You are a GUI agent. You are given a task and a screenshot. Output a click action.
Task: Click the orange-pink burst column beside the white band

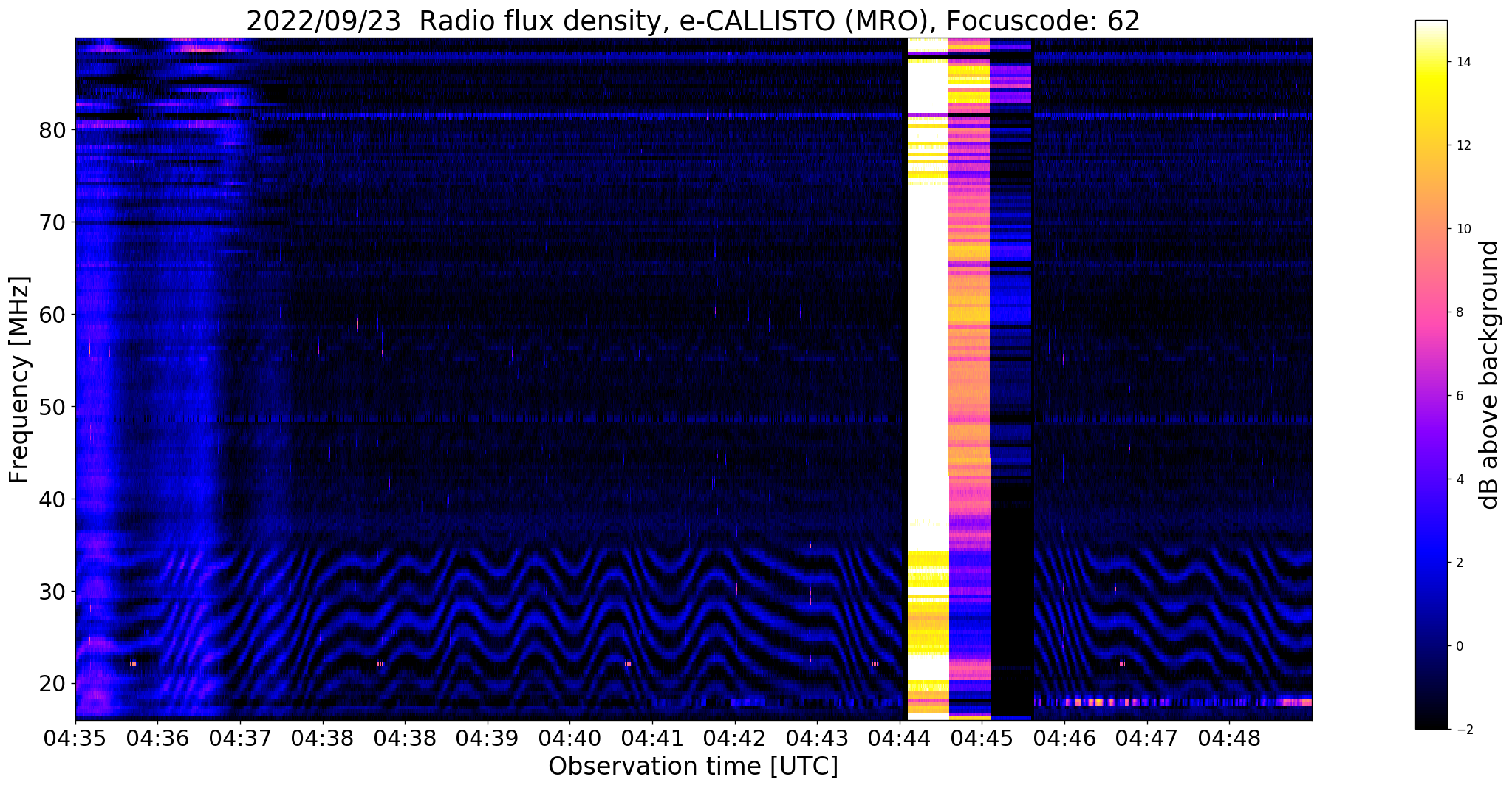[x=969, y=380]
